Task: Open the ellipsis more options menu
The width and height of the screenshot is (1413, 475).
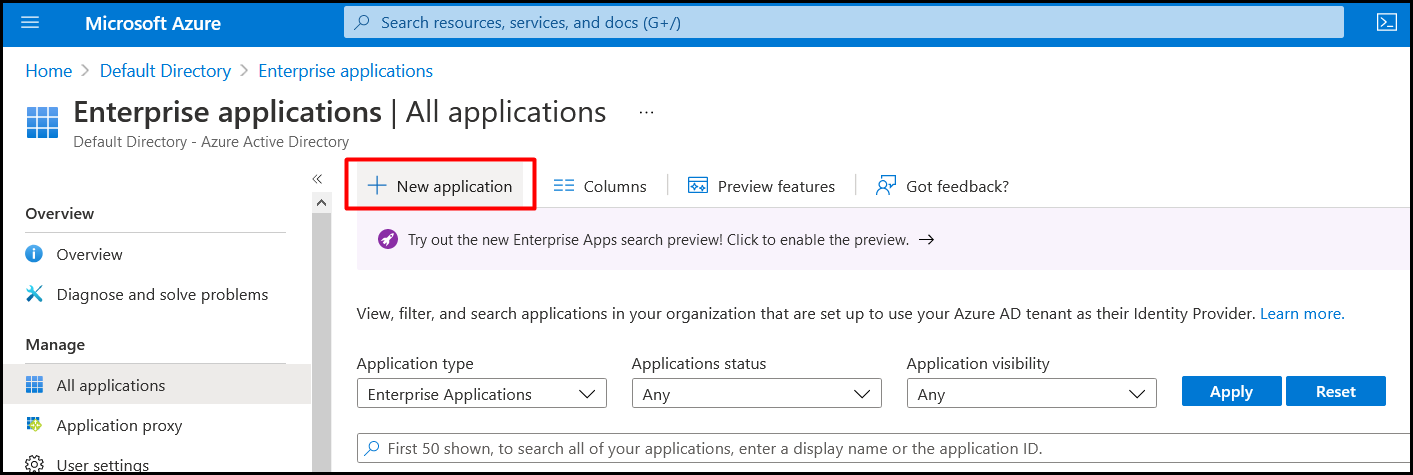Action: 646,113
